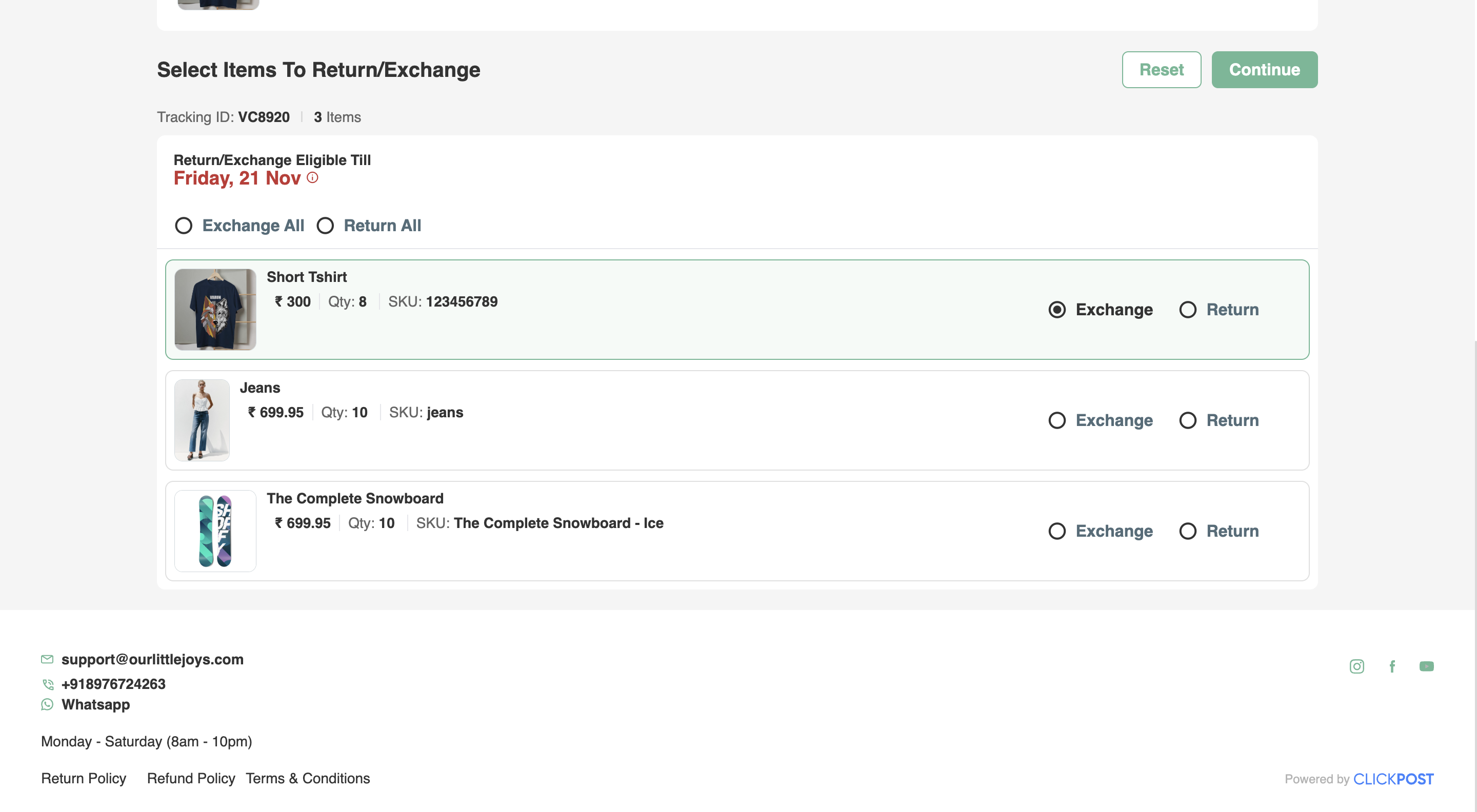
Task: Select Exchange All radio option
Action: 184,226
